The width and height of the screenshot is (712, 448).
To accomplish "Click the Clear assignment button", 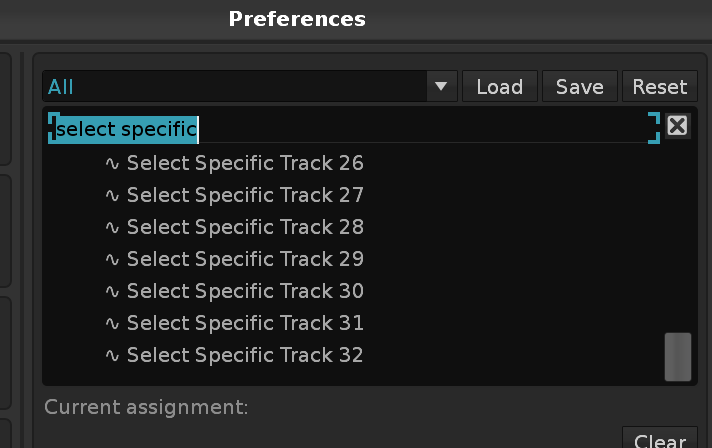I will [659, 440].
